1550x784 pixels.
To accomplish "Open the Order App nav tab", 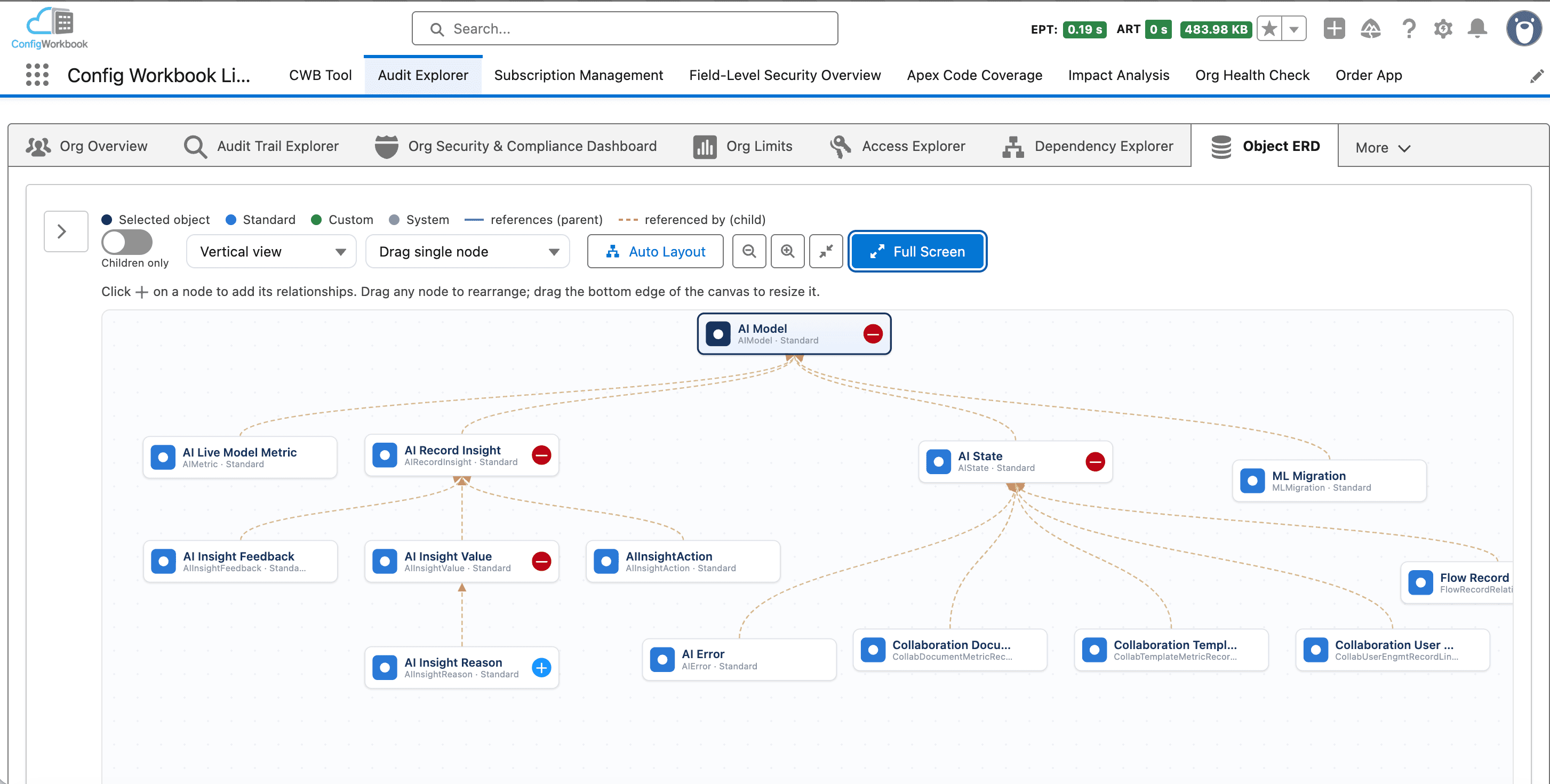I will pos(1368,75).
